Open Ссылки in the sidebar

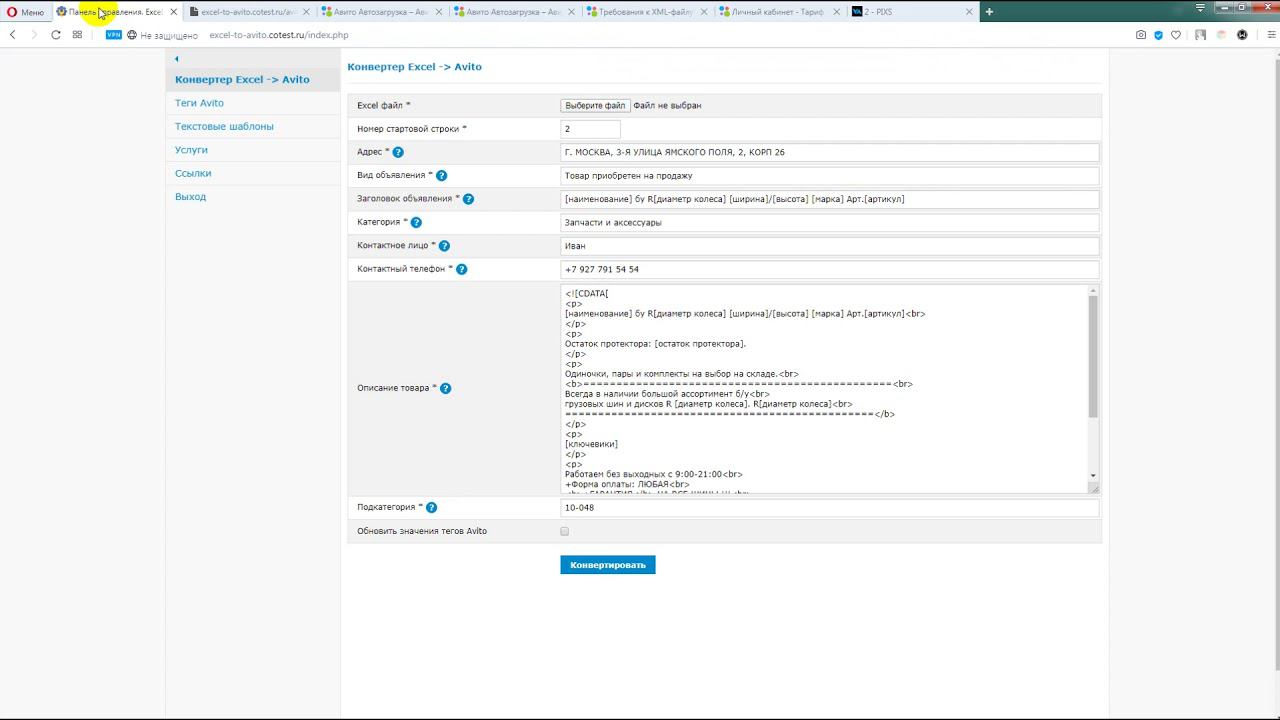(193, 173)
